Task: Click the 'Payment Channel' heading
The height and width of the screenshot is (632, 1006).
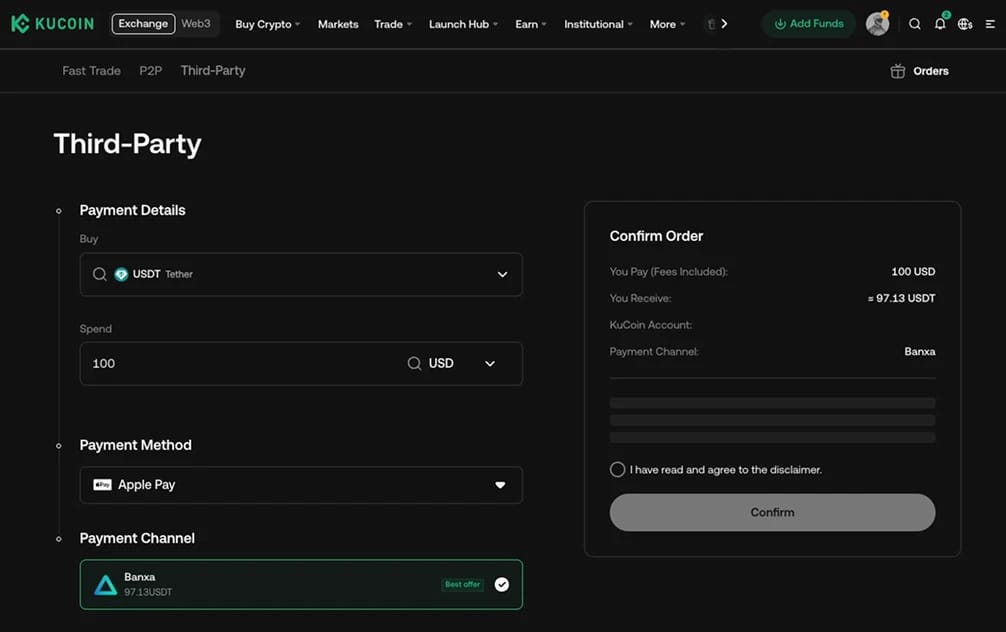Action: (137, 538)
